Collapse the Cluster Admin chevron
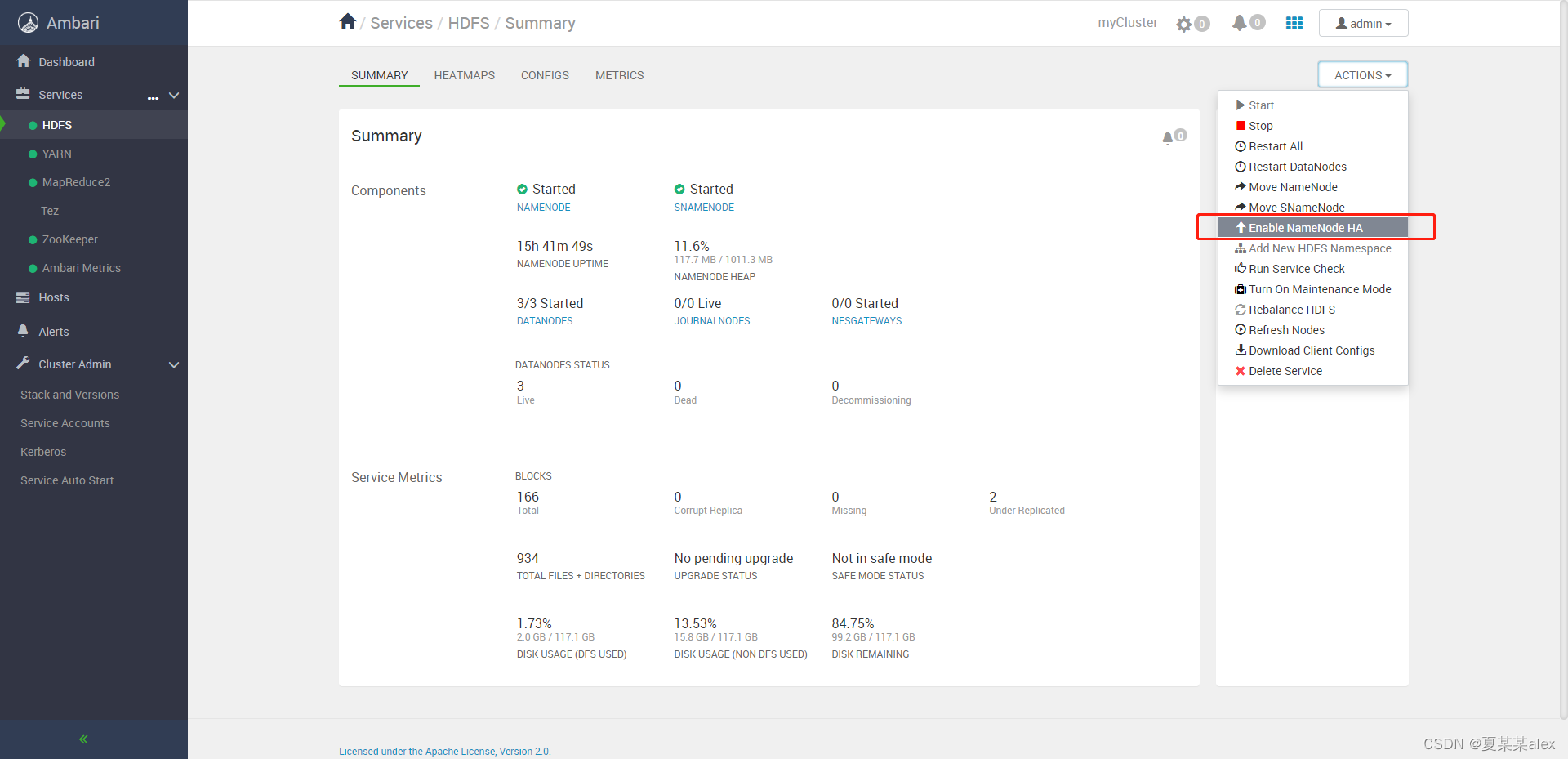1568x759 pixels. (174, 365)
